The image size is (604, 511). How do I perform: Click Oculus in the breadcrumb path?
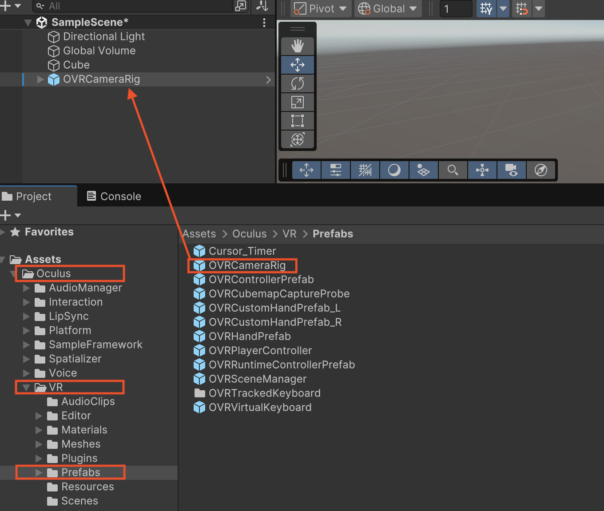pos(249,234)
